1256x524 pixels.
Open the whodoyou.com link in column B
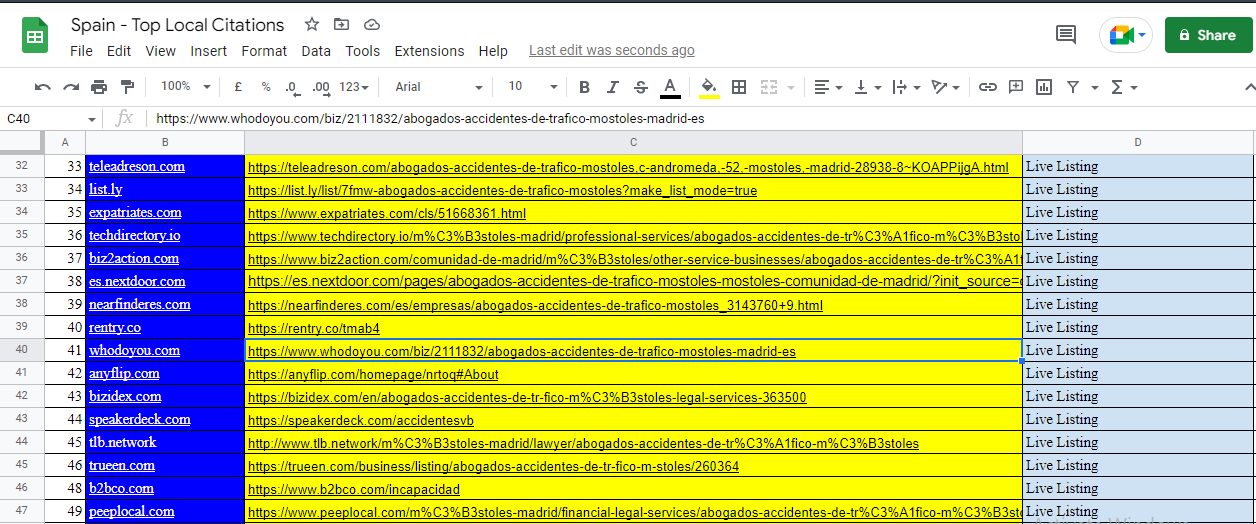(x=134, y=350)
